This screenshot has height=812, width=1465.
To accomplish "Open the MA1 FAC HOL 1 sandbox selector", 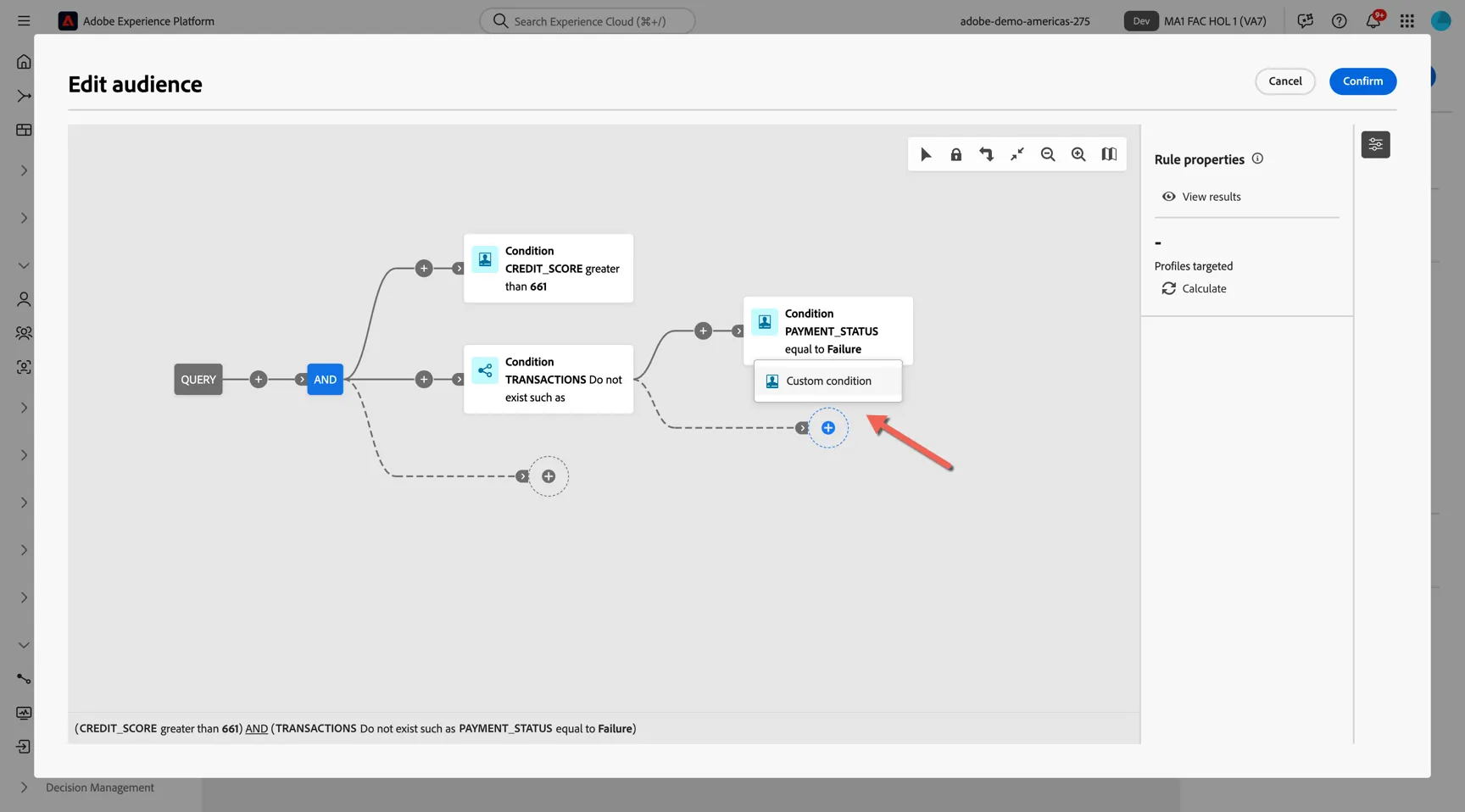I will tap(1195, 21).
